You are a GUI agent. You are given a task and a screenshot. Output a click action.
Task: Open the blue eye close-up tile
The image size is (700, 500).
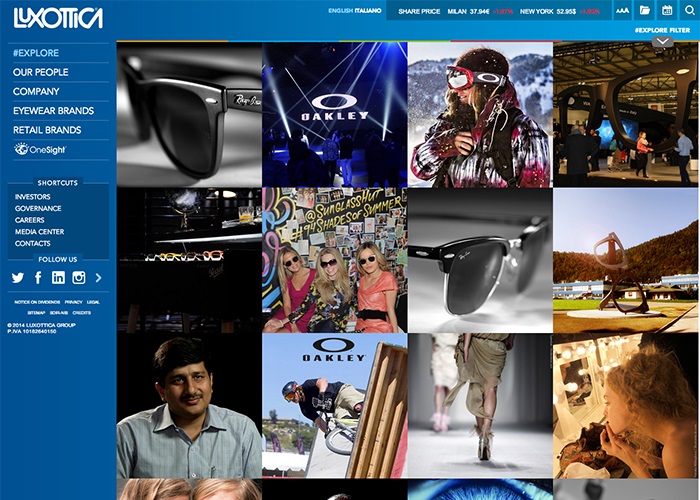[x=480, y=490]
